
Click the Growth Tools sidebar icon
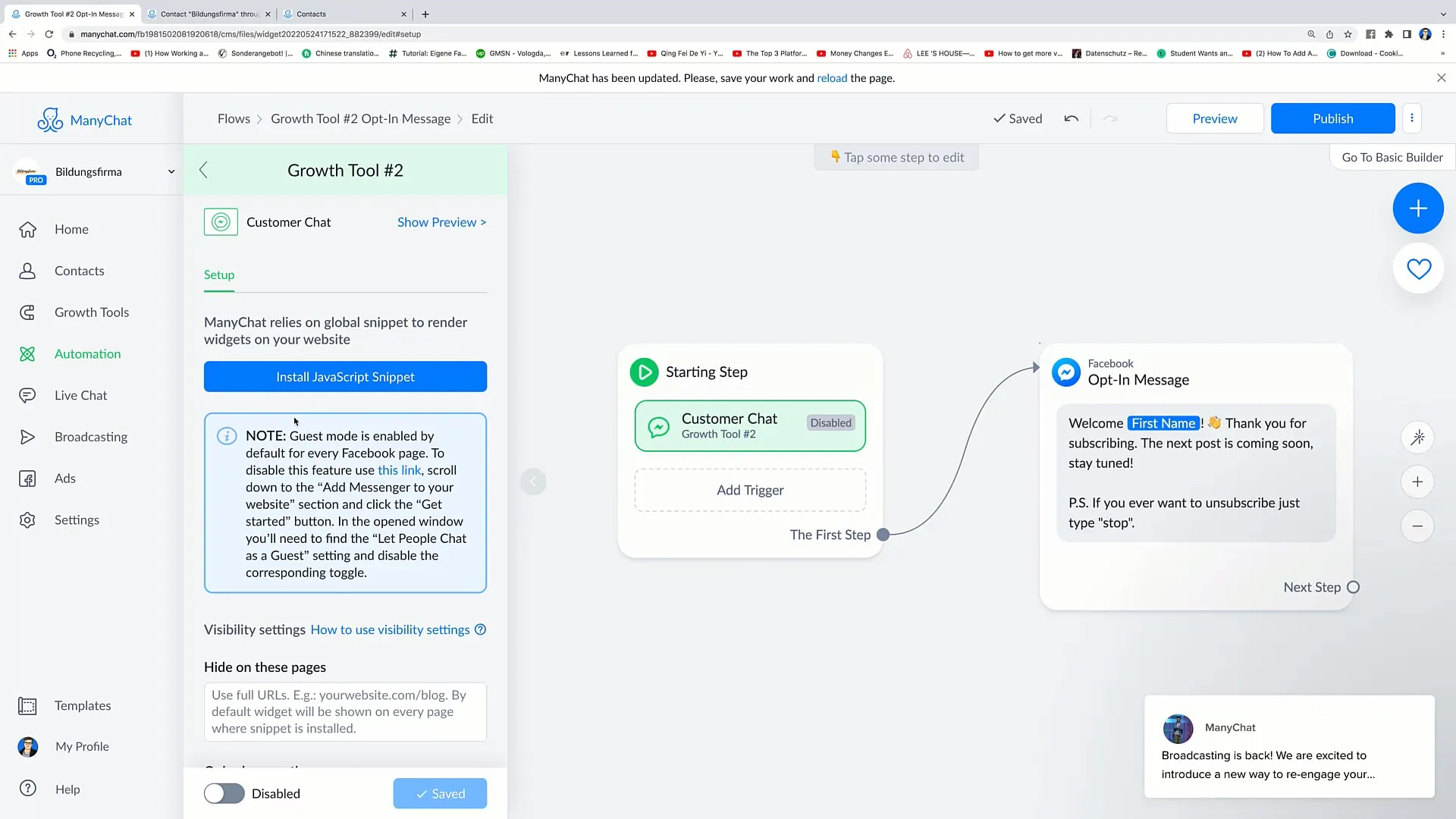pyautogui.click(x=27, y=312)
